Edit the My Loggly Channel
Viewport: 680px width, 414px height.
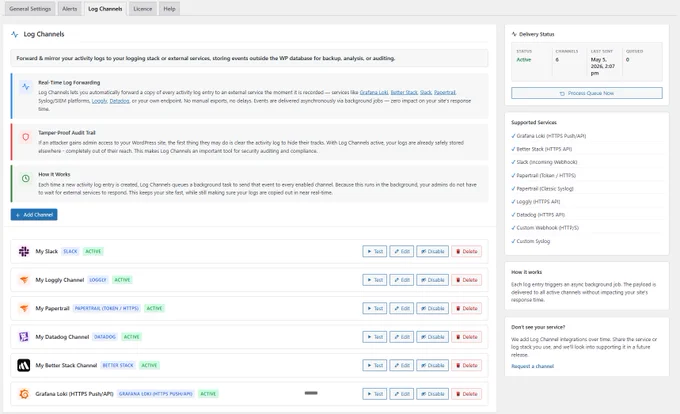coord(402,280)
